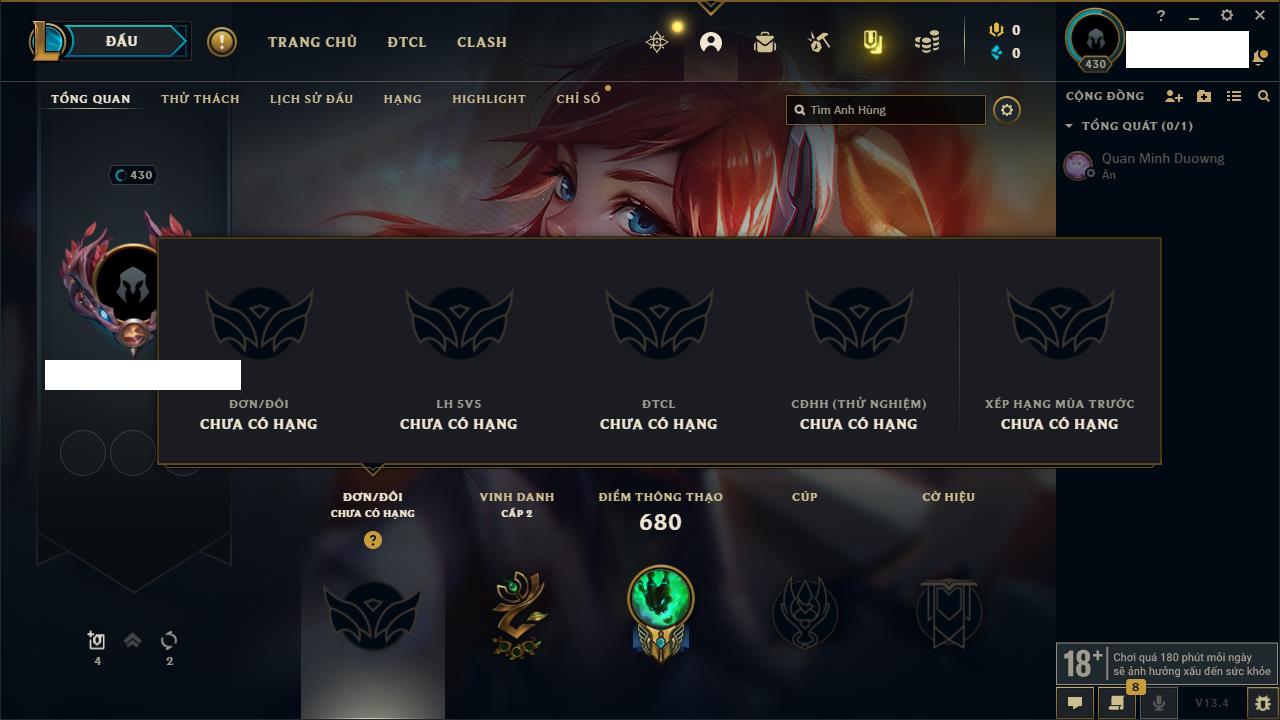Open the Store coins icon
This screenshot has width=1280, height=720.
pos(927,42)
